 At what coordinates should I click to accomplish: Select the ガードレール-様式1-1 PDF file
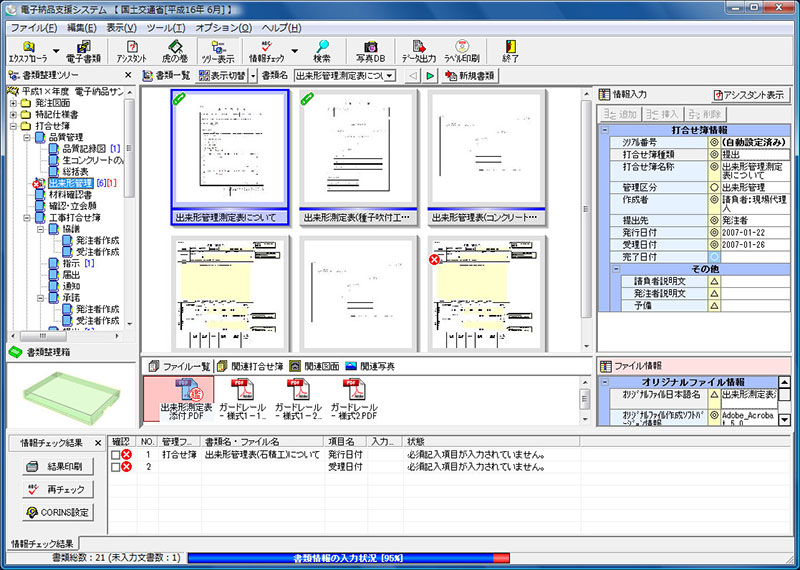[x=242, y=399]
